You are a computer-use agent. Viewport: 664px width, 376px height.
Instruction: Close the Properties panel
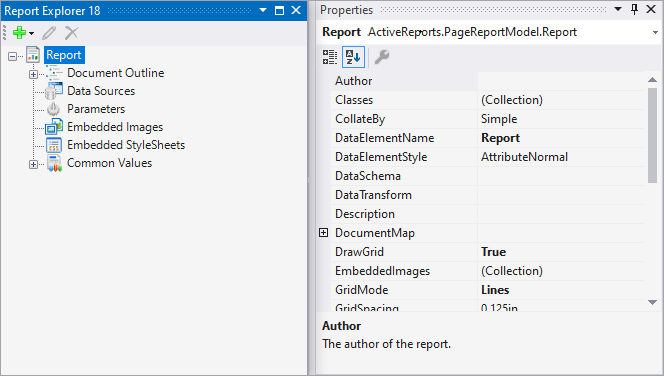coord(651,9)
